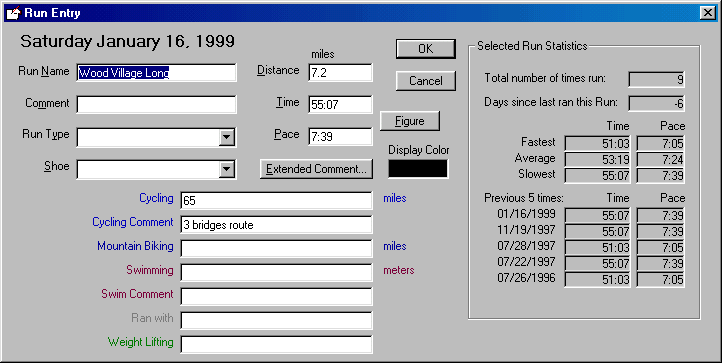Viewport: 722px width, 363px height.
Task: Click the Pace field showing 7:39
Action: coord(340,136)
